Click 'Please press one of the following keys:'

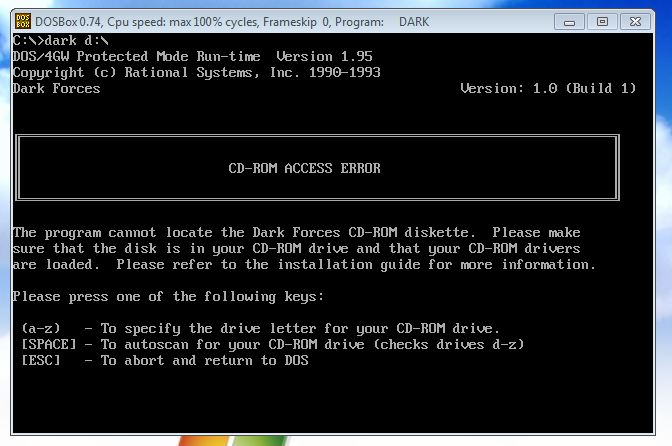[168, 297]
